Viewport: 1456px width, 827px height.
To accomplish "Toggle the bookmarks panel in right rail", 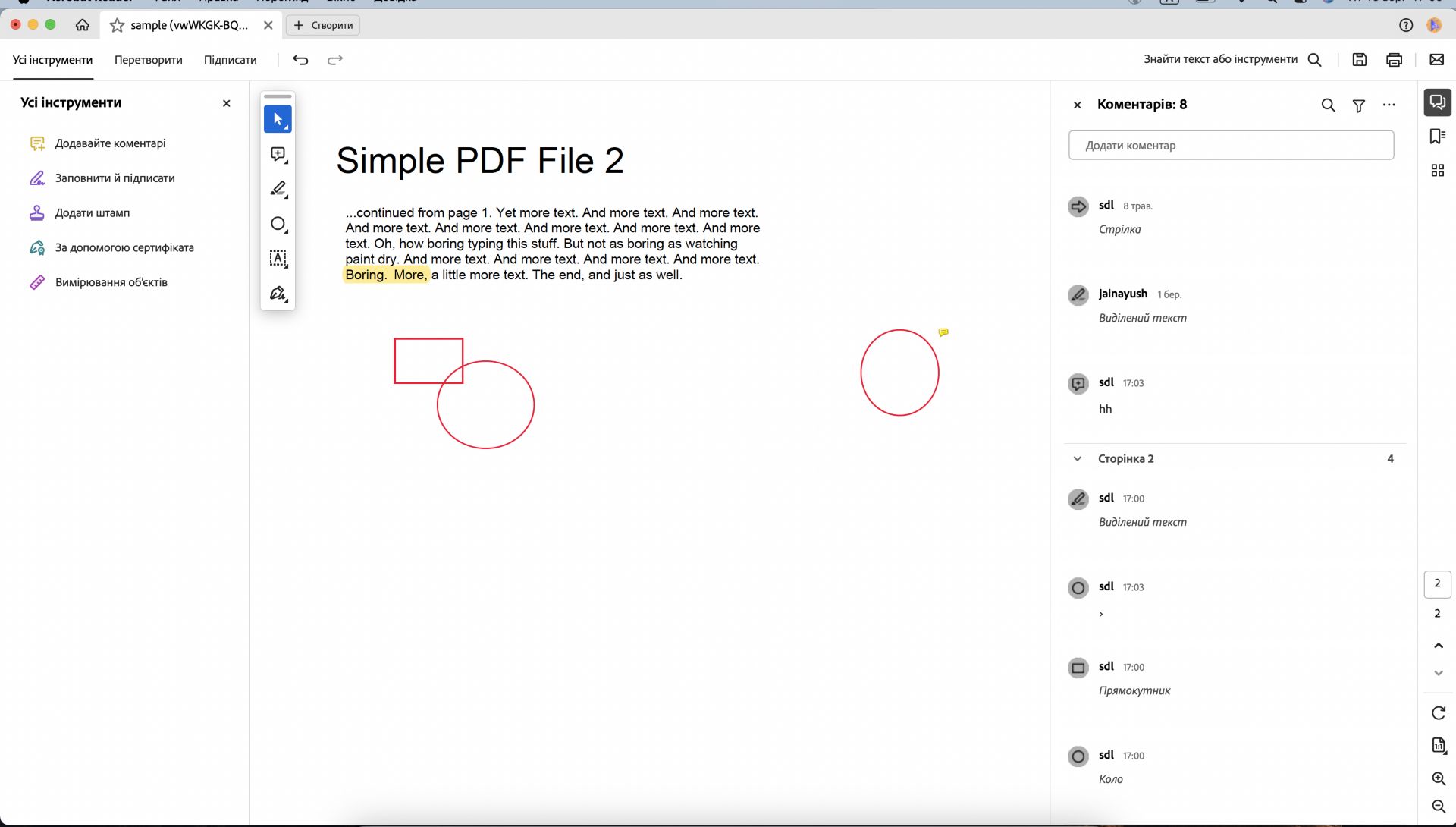I will pos(1437,137).
